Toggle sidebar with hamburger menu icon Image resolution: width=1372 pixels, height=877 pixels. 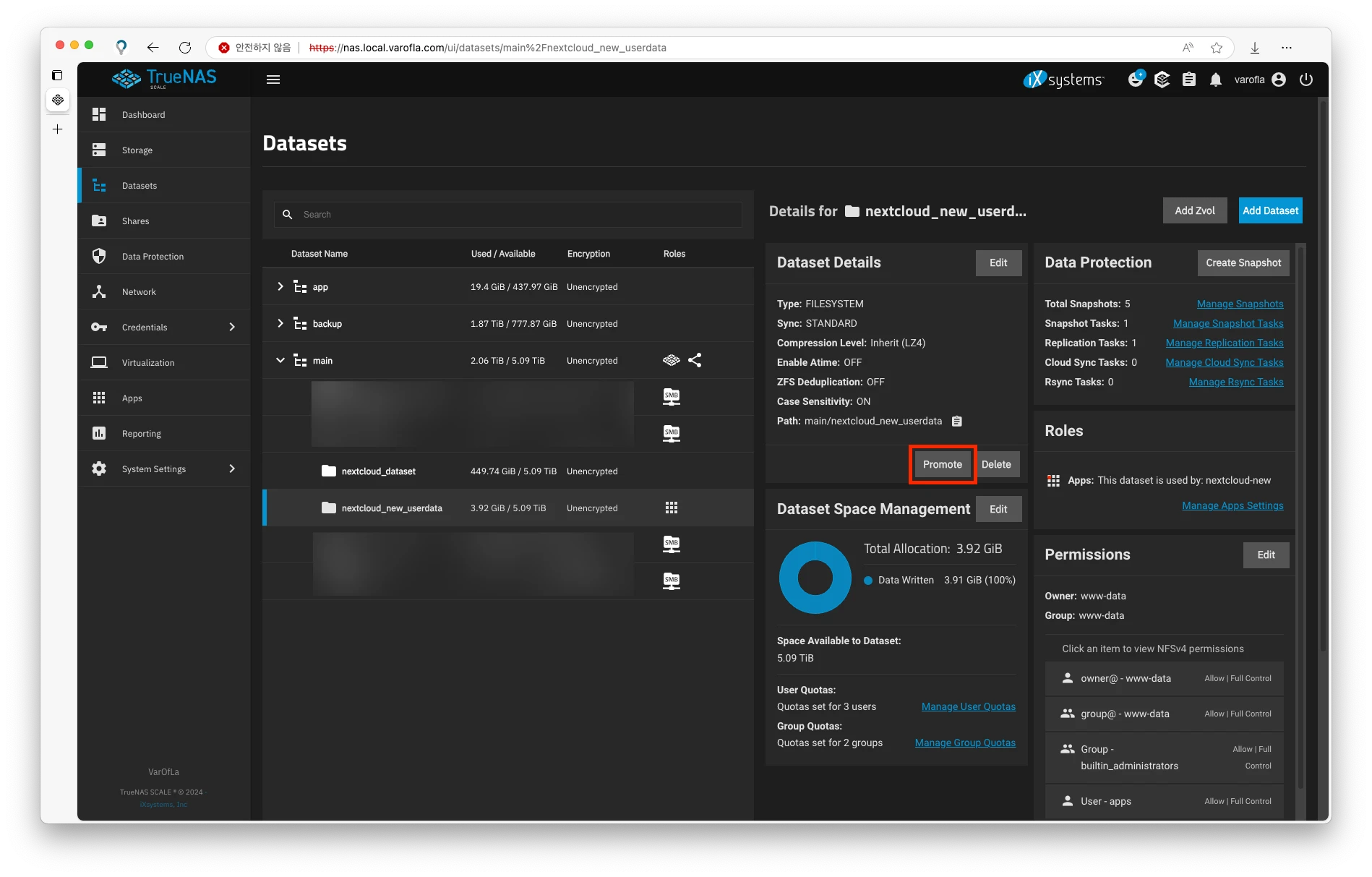(x=273, y=80)
